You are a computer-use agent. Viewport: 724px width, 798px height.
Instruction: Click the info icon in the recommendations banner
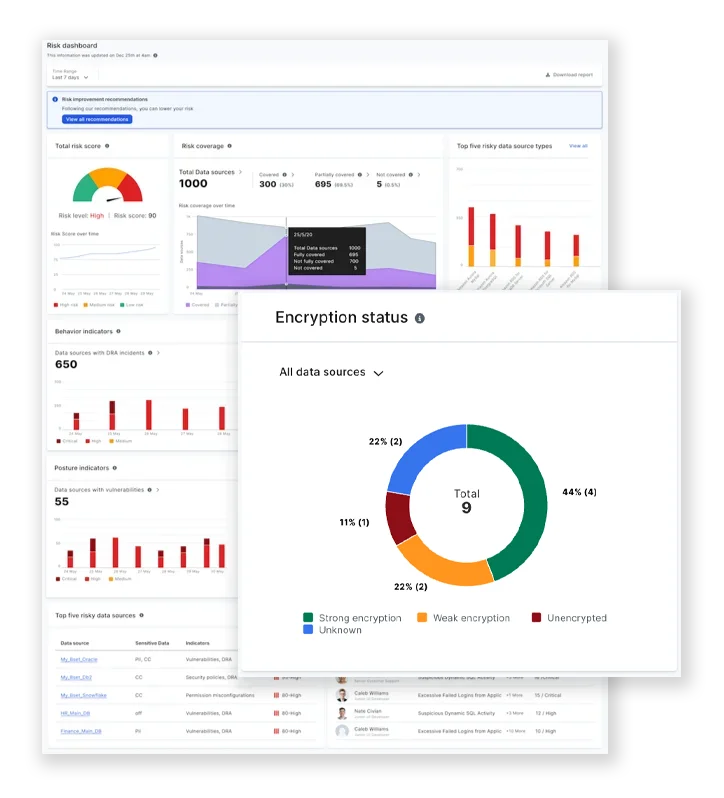(x=55, y=100)
